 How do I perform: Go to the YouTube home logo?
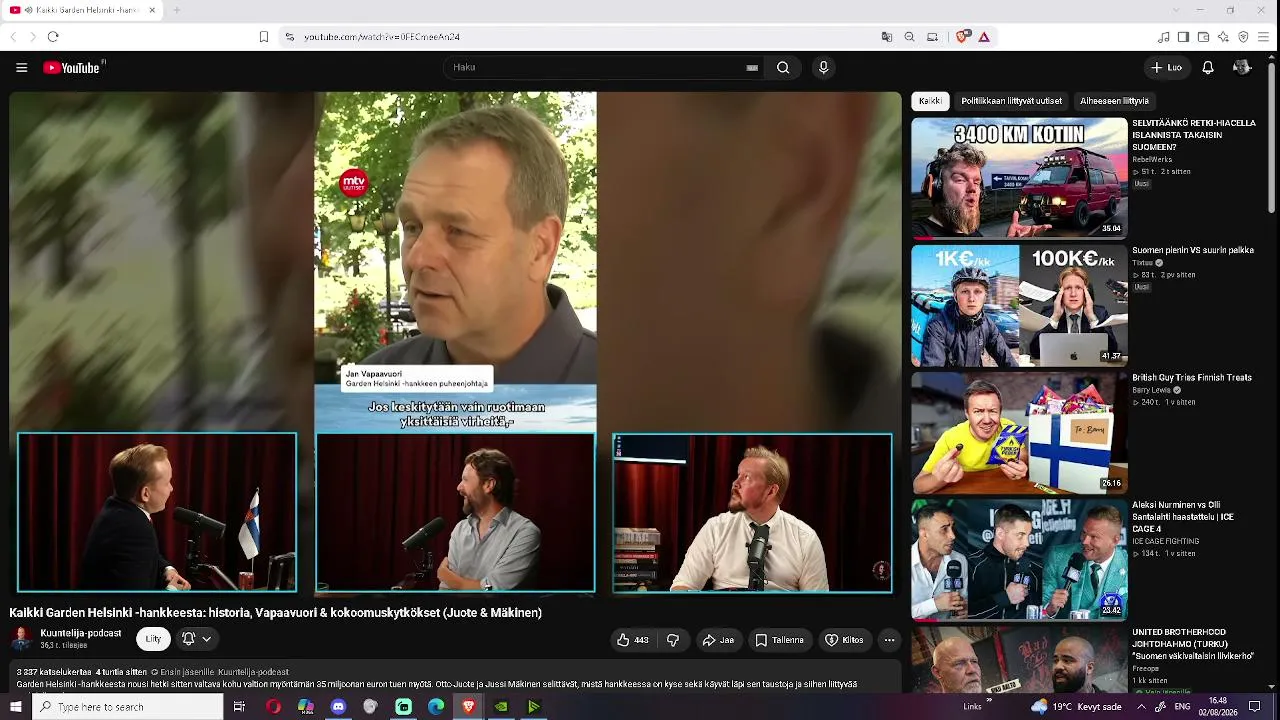pos(74,68)
